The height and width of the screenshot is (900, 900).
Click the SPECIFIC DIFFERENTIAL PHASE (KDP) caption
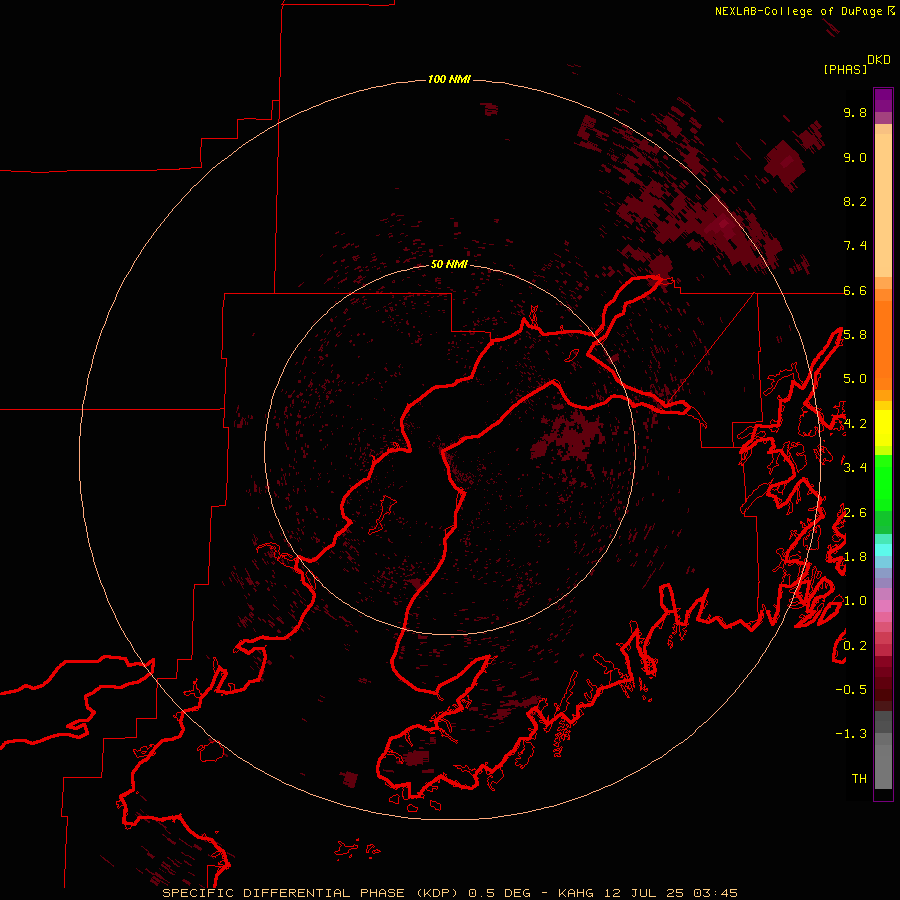[x=312, y=893]
